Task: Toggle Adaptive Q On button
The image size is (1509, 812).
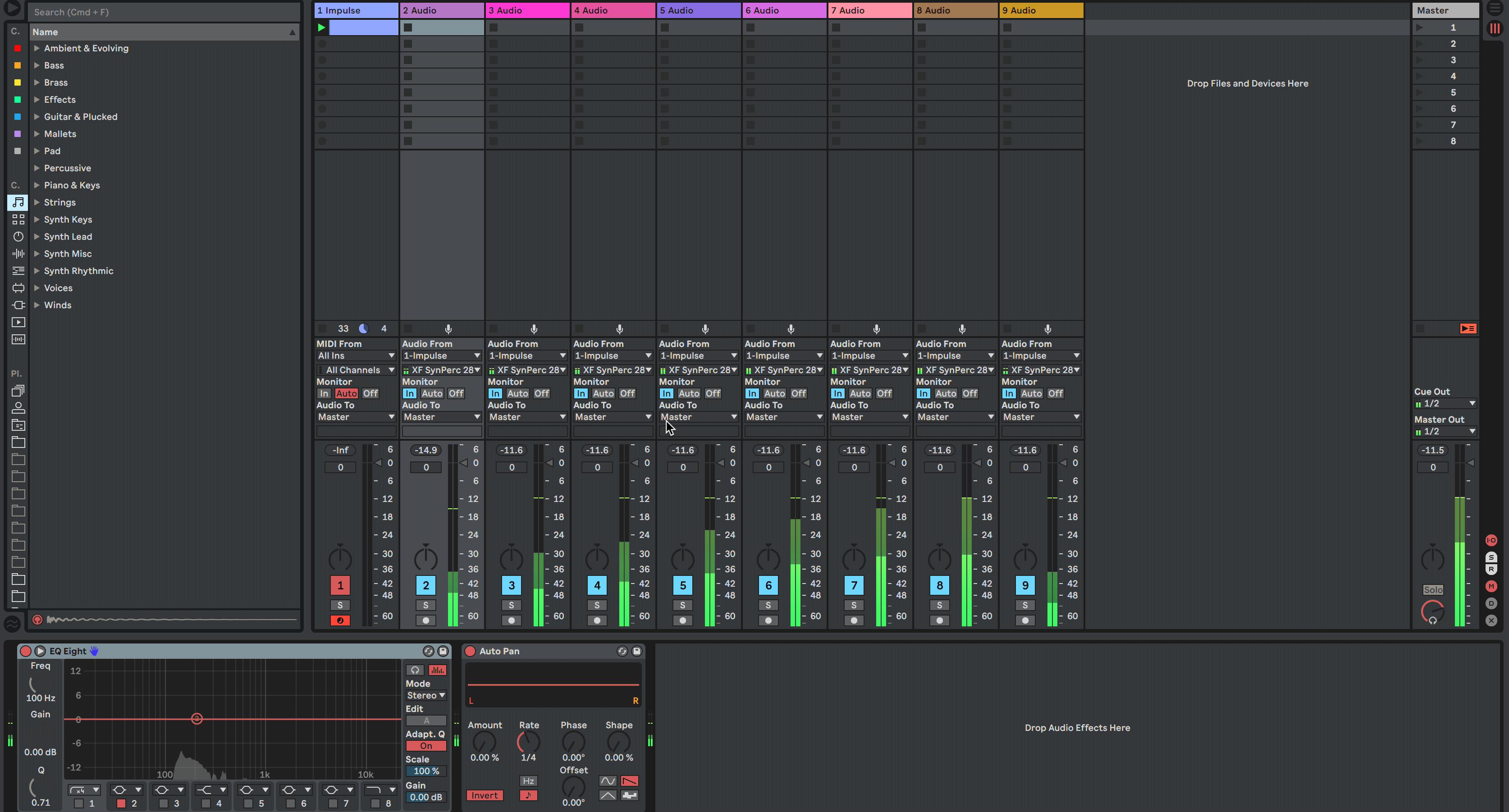Action: (426, 746)
